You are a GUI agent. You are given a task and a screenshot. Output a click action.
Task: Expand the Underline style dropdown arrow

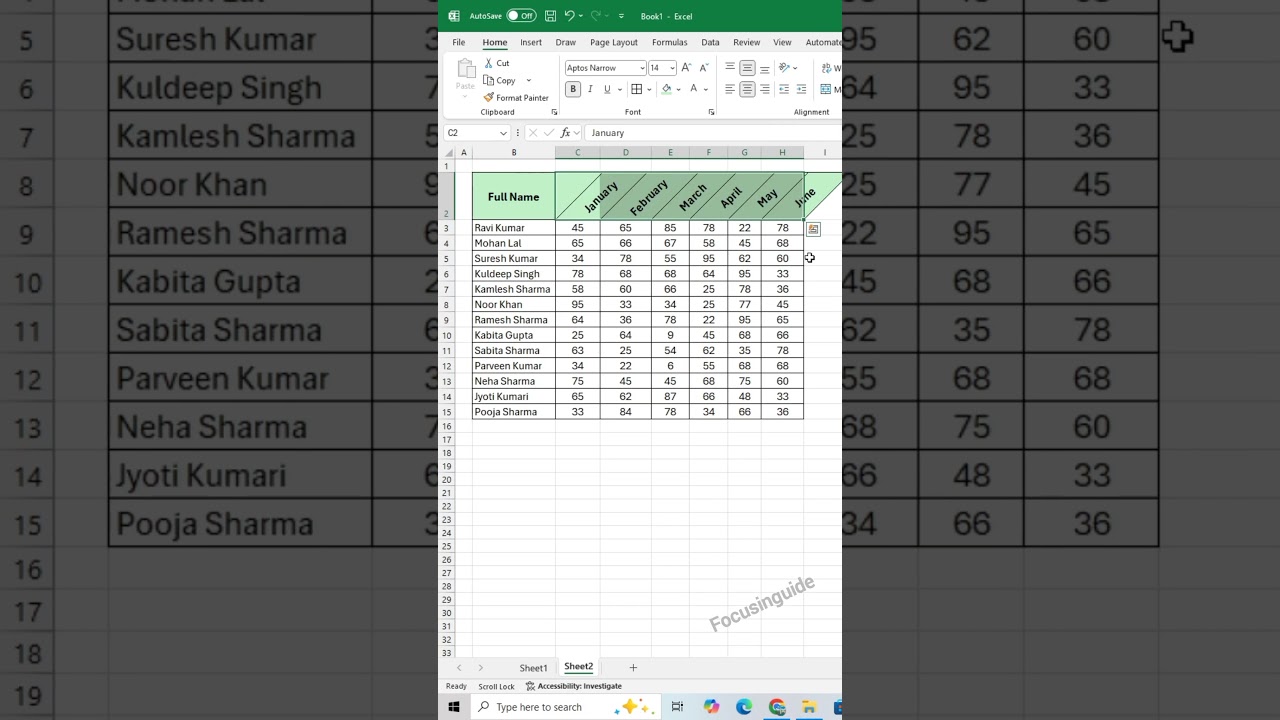[x=618, y=89]
